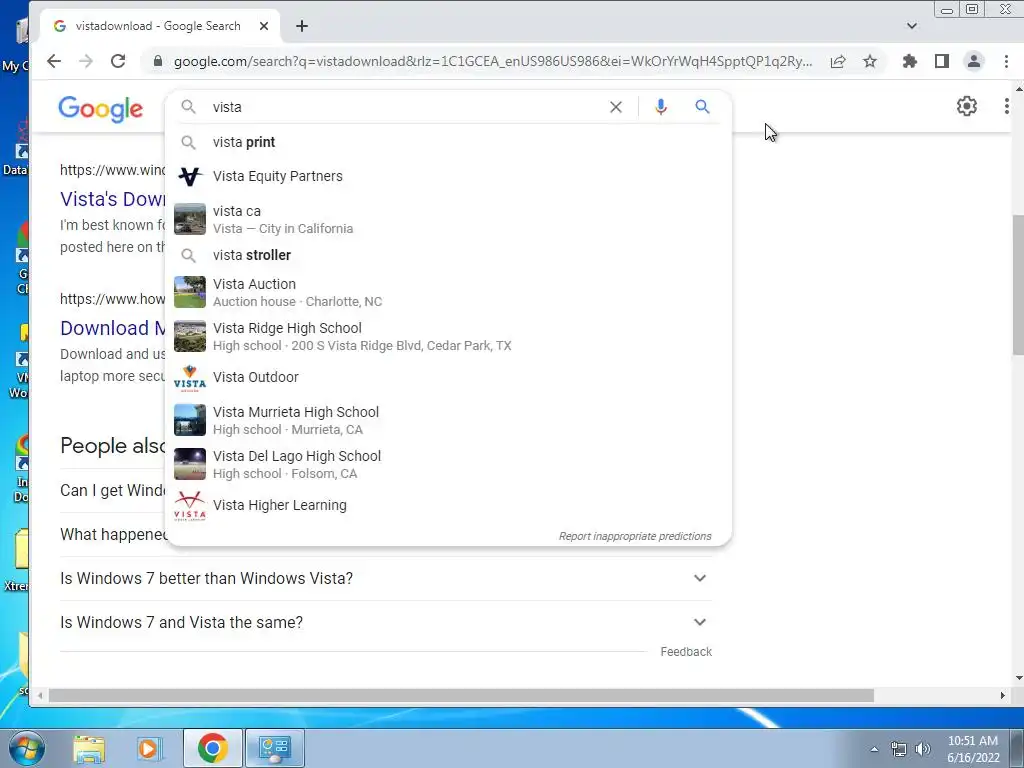Viewport: 1024px width, 768px height.
Task: Switch to Chrome in the taskbar
Action: coord(213,748)
